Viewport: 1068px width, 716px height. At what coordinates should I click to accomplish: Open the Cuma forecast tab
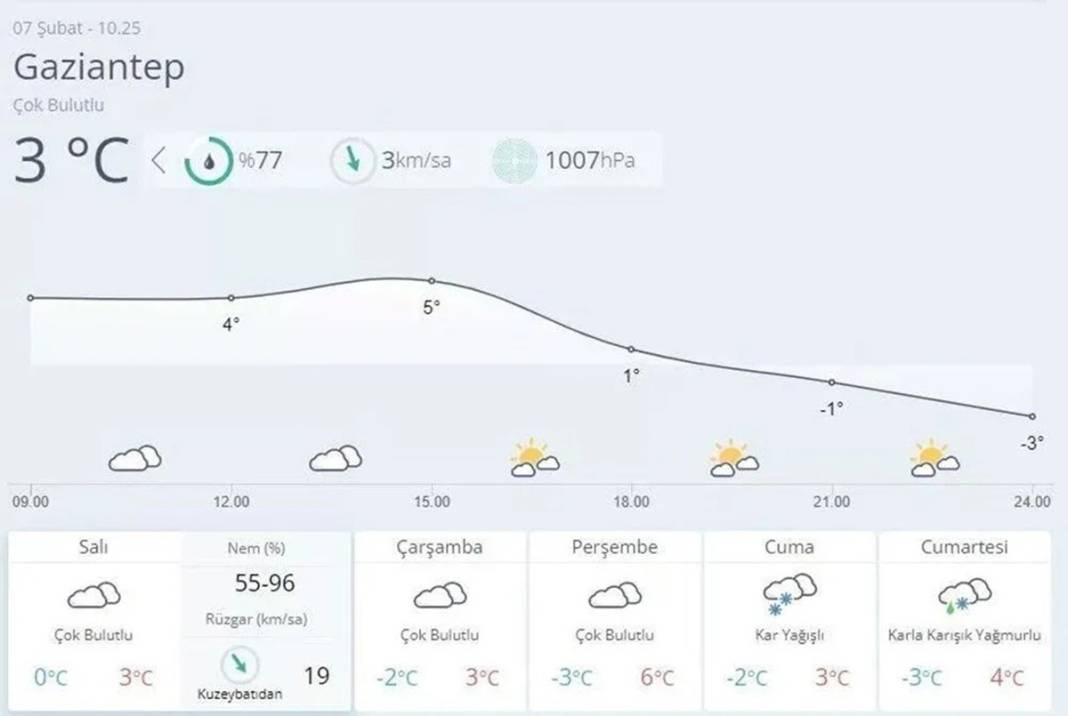(x=789, y=547)
